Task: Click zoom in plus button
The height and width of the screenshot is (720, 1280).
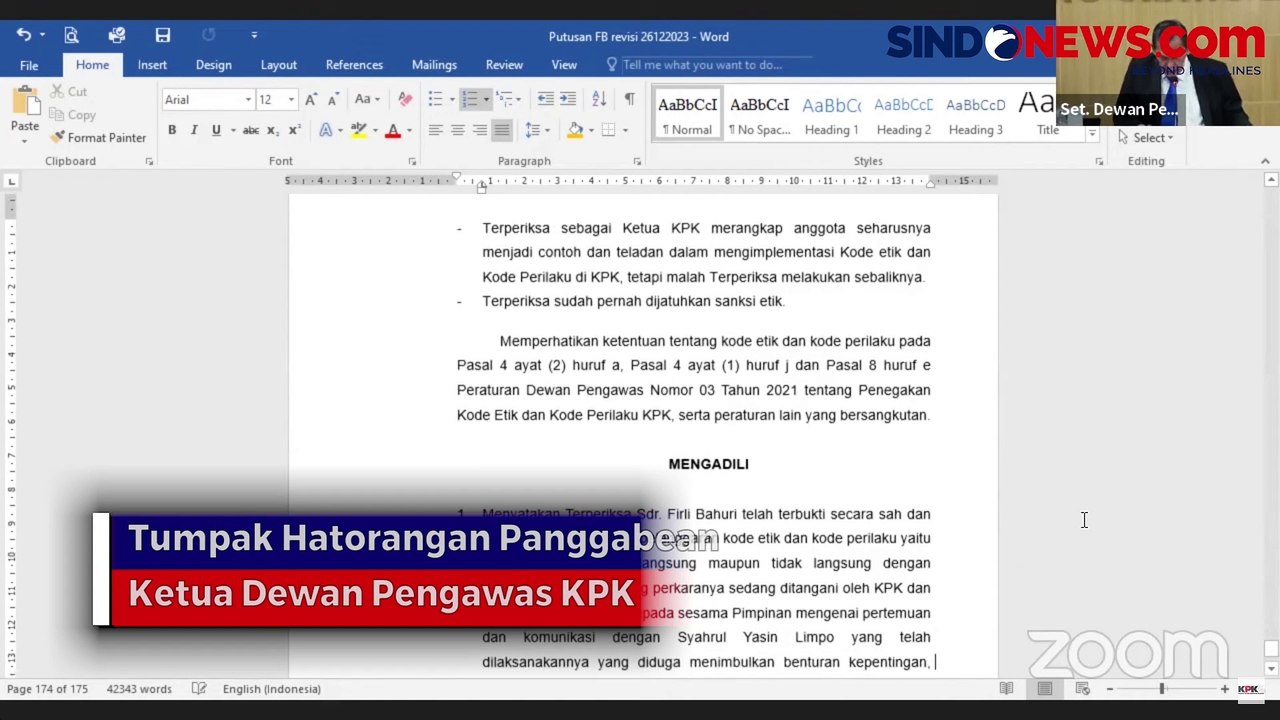Action: click(x=1224, y=689)
